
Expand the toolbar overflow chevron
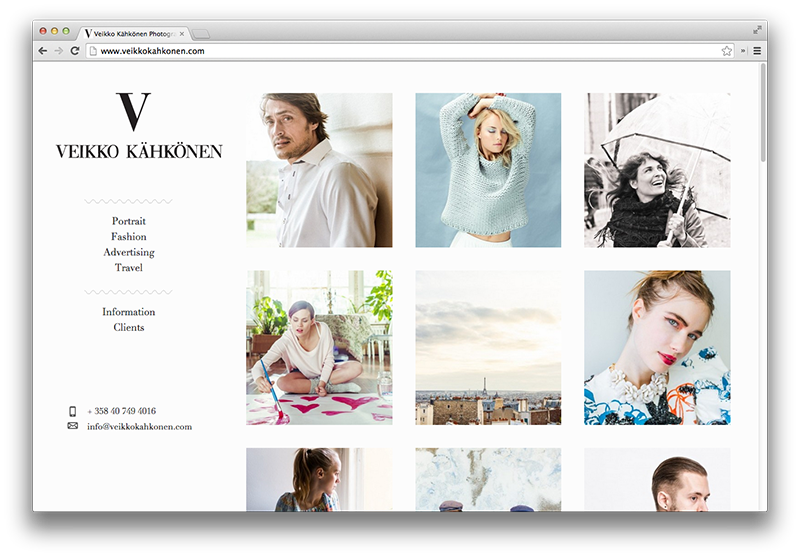(743, 51)
